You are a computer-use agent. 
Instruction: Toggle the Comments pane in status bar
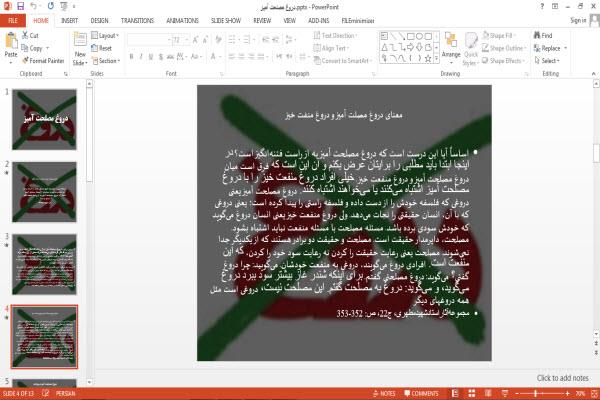pos(421,393)
